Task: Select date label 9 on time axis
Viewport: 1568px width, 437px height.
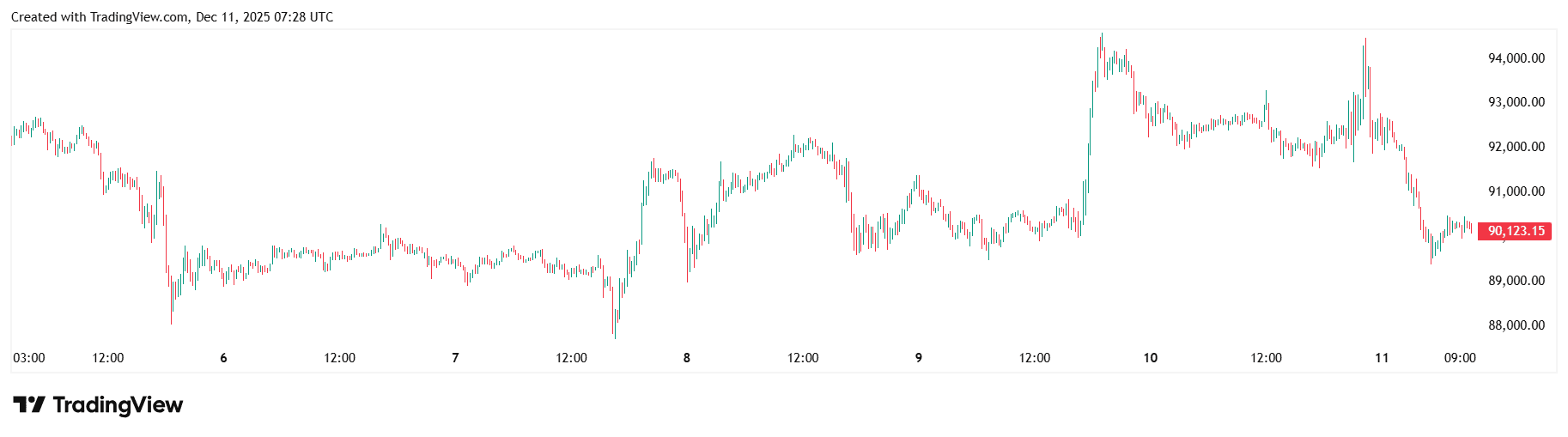Action: 919,358
